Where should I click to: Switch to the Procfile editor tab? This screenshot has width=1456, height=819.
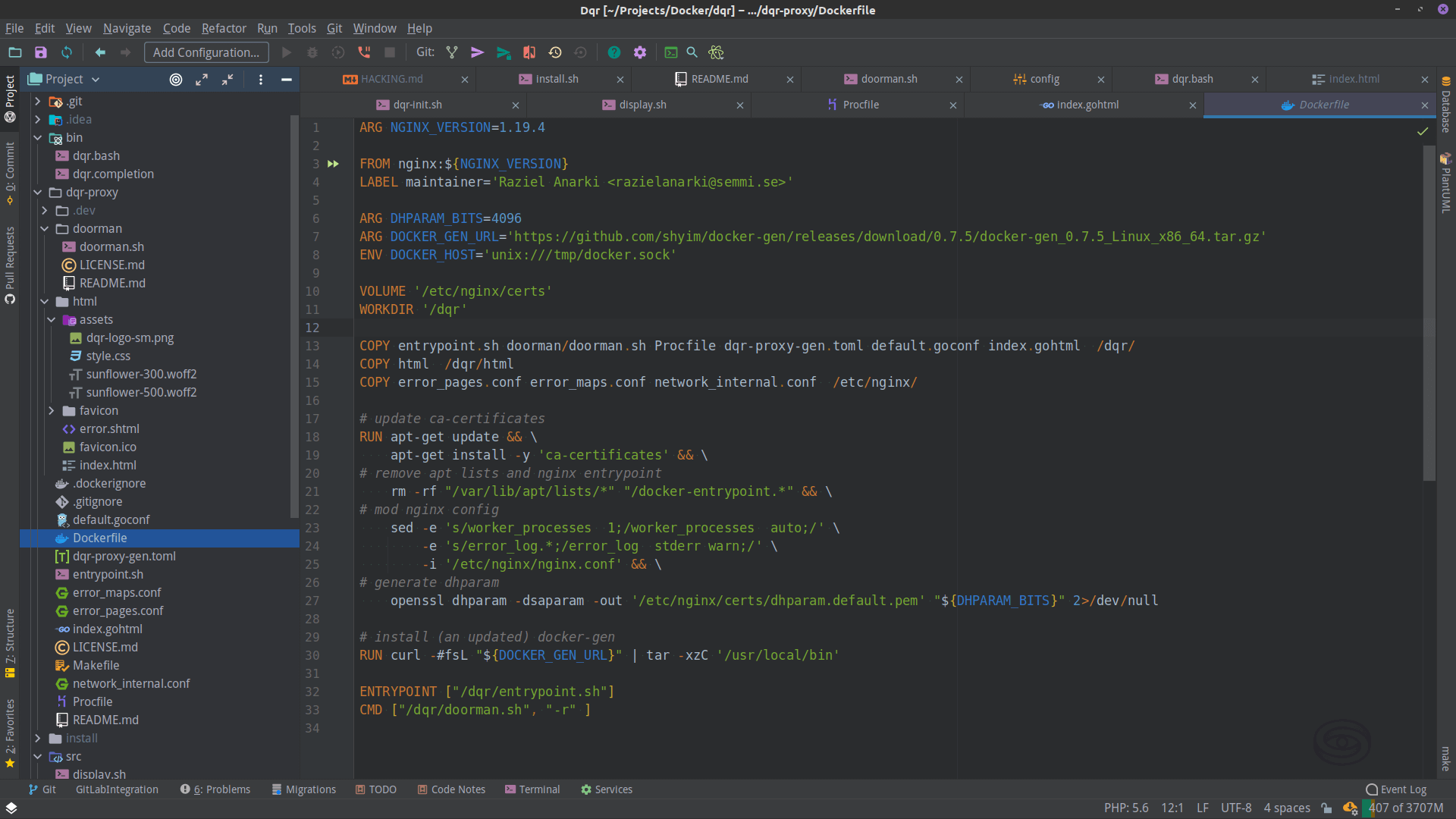tap(860, 105)
